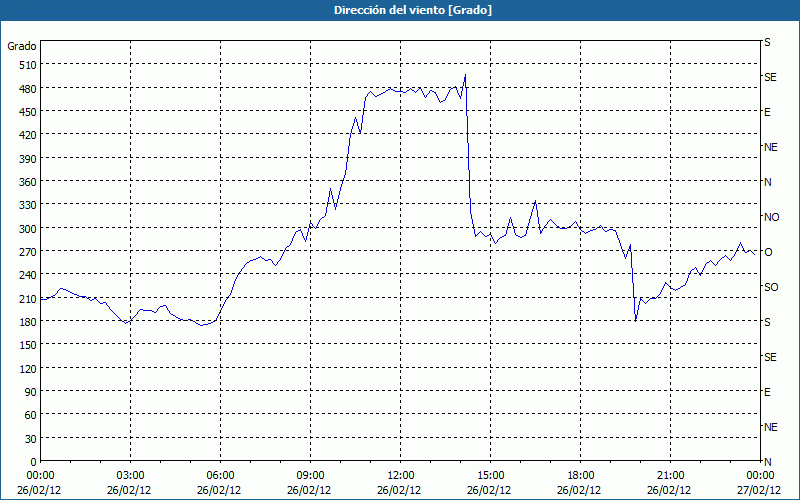The image size is (800, 500).
Task: Click the 'NO' compass label
Action: pyautogui.click(x=772, y=217)
